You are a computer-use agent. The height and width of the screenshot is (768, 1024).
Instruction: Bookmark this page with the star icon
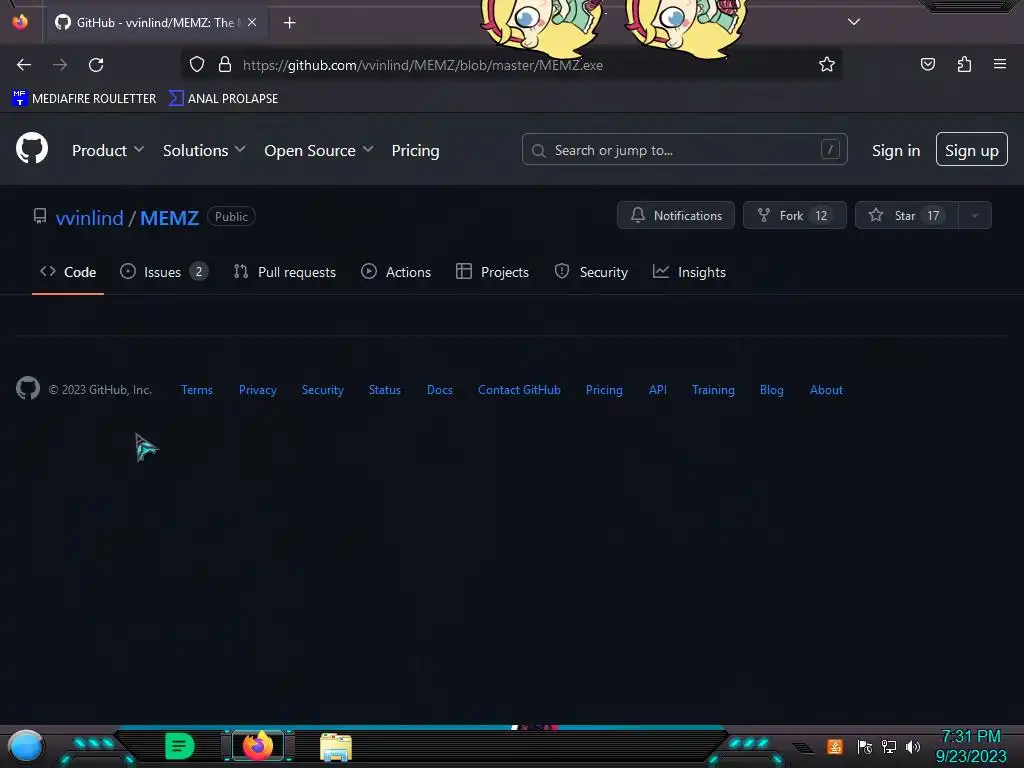827,65
